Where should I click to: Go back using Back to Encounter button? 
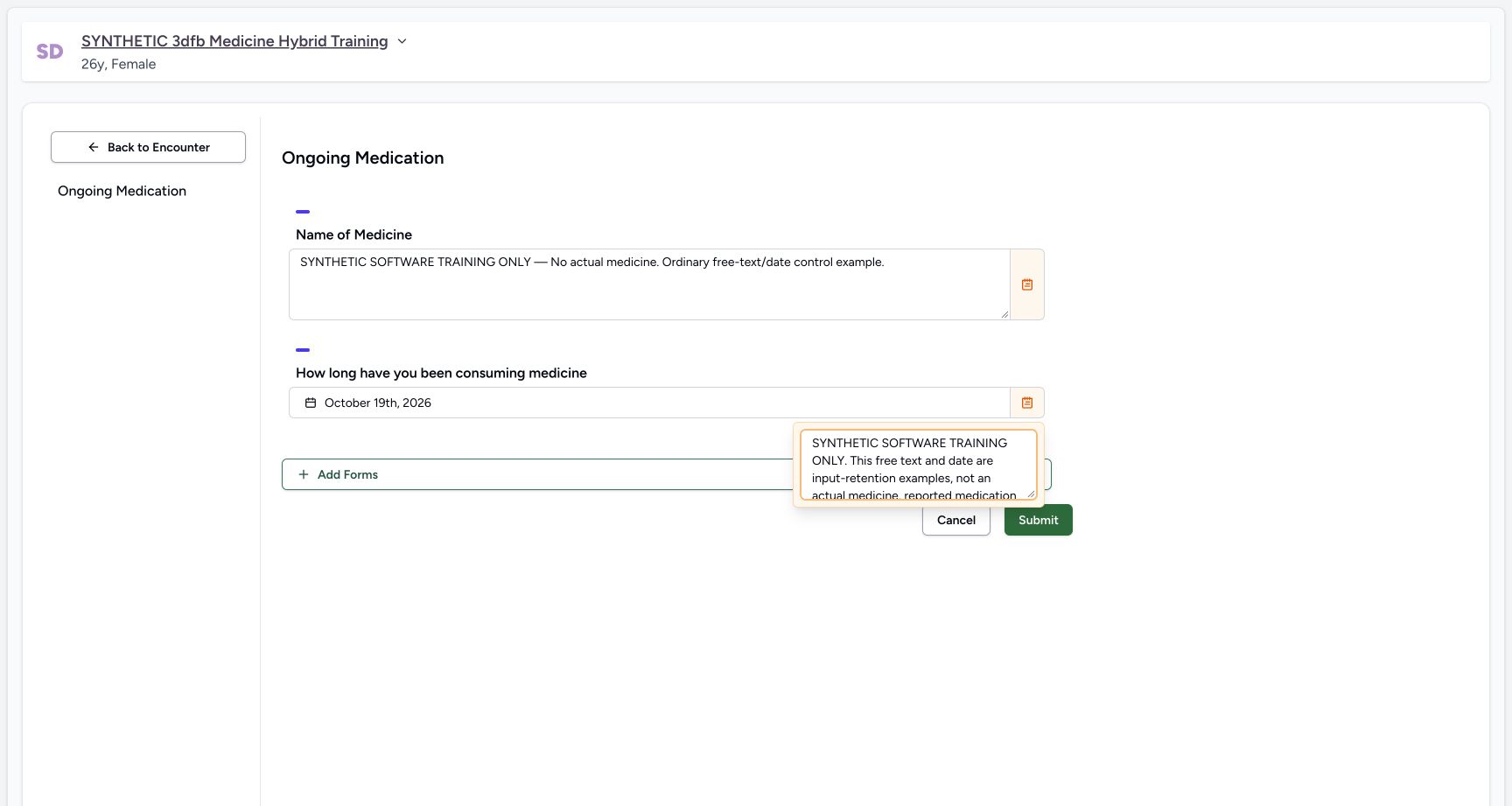pos(148,147)
